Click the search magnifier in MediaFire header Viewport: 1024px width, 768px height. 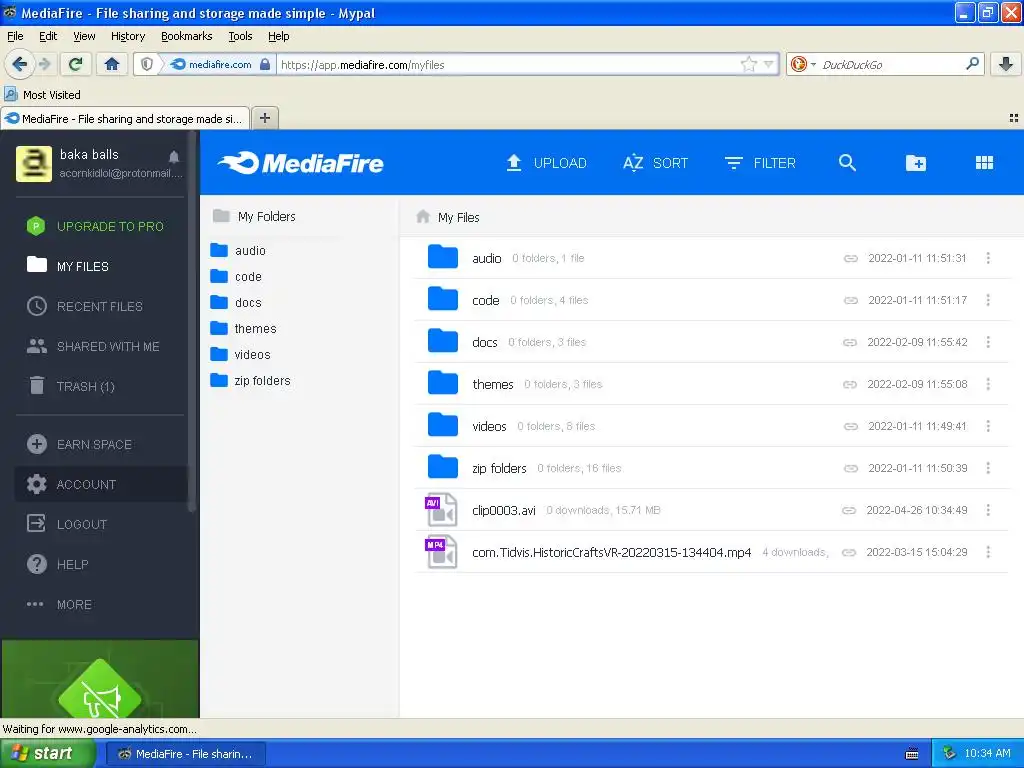pyautogui.click(x=847, y=163)
